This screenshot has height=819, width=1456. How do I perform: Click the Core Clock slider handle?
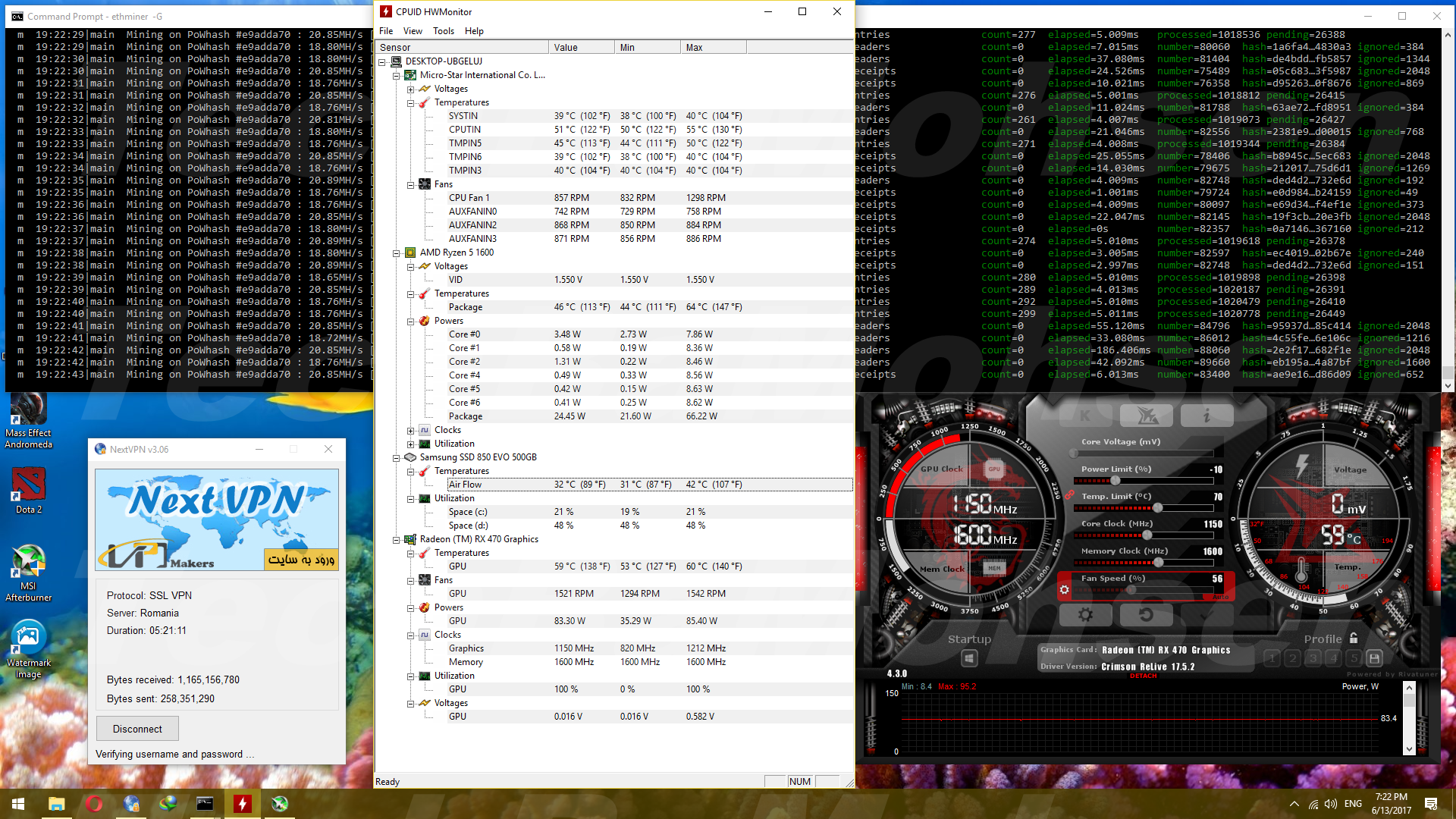(1147, 535)
